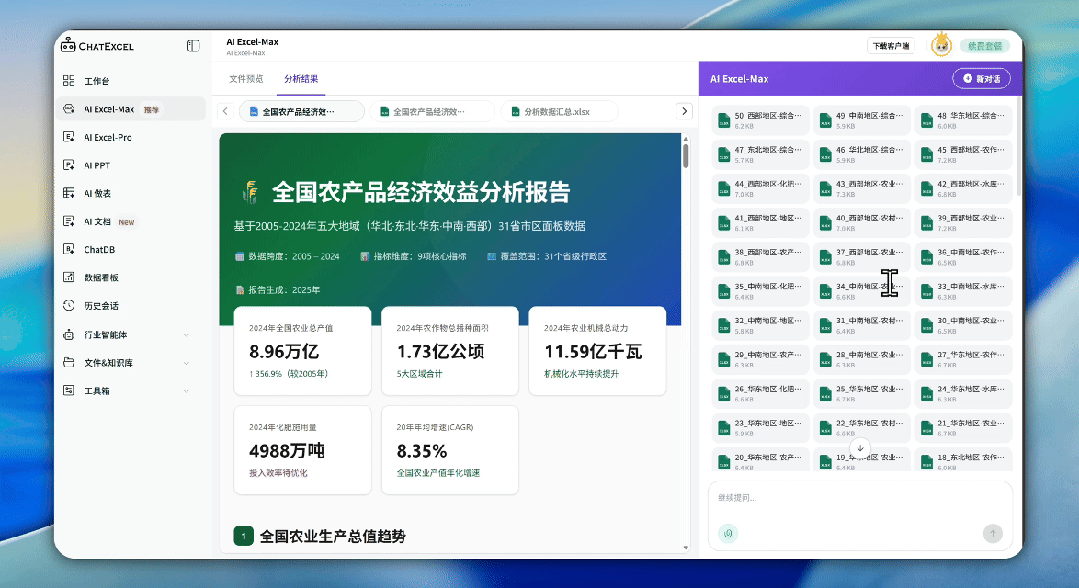Open the user avatar with crown
The width and height of the screenshot is (1079, 588).
point(941,45)
